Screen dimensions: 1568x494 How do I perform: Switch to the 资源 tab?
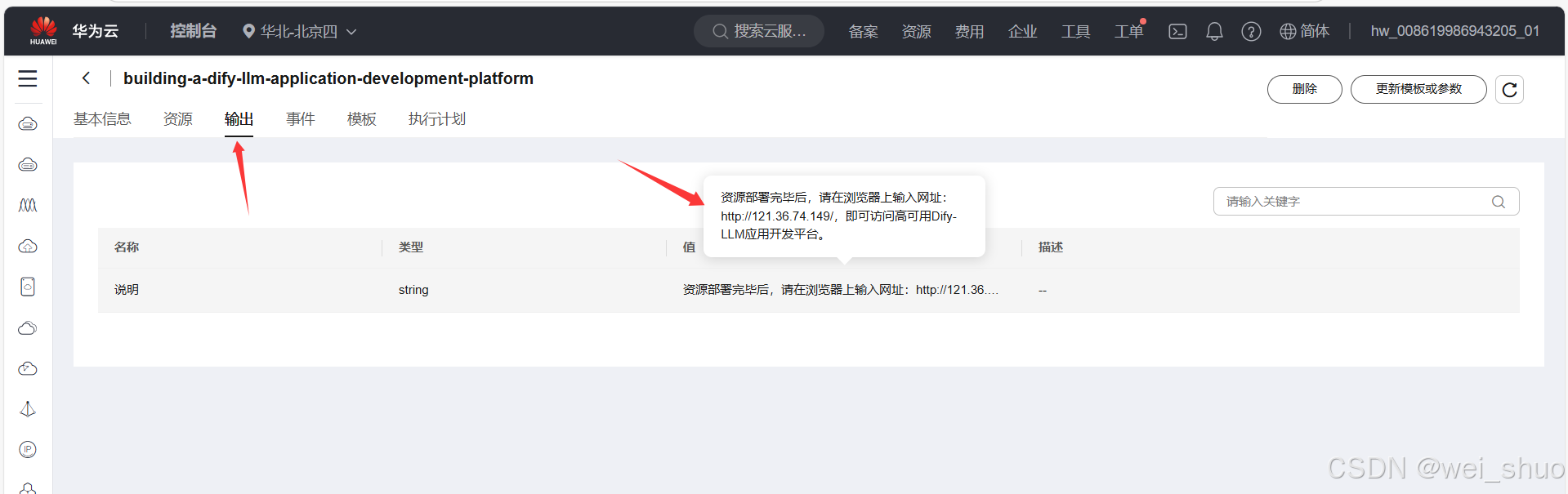[178, 119]
